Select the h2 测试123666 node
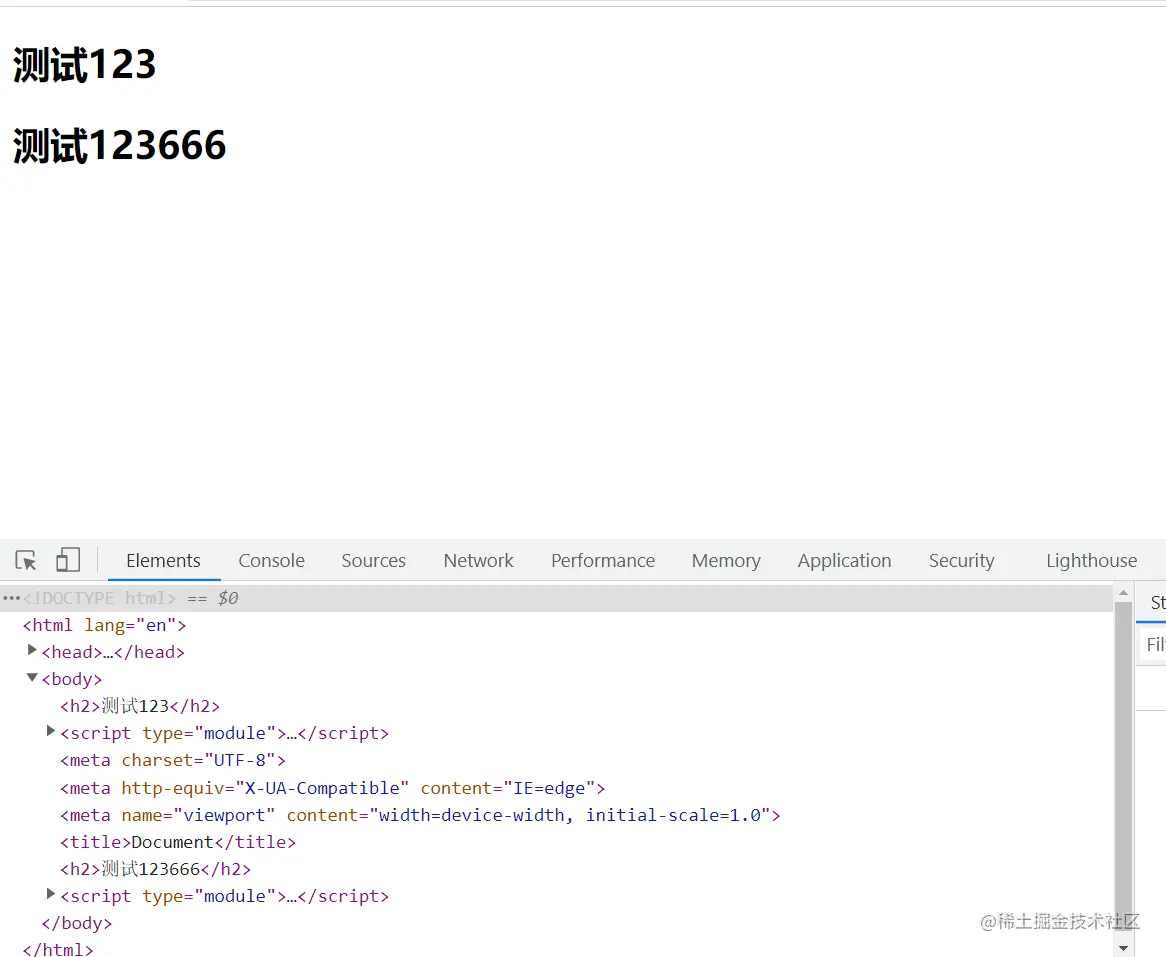Screen dimensions: 1166x957 (155, 869)
